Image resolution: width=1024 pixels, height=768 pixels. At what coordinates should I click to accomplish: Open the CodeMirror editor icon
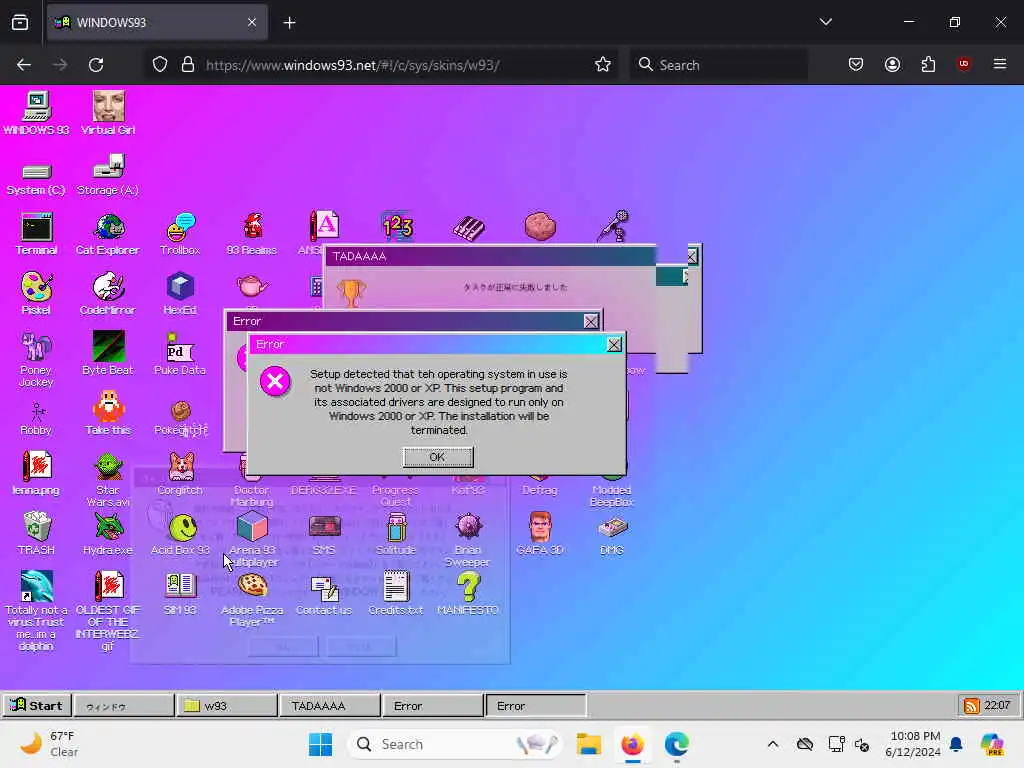coord(108,294)
